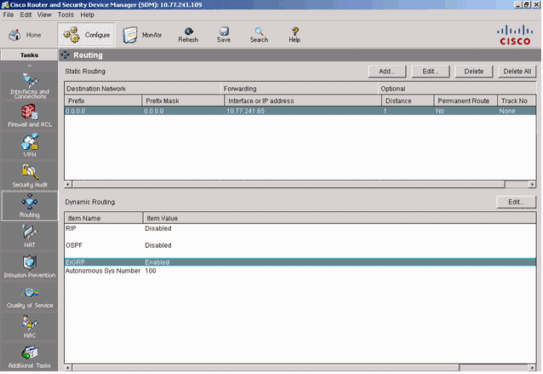Image resolution: width=543 pixels, height=374 pixels.
Task: Edit the selected static route
Action: click(430, 71)
